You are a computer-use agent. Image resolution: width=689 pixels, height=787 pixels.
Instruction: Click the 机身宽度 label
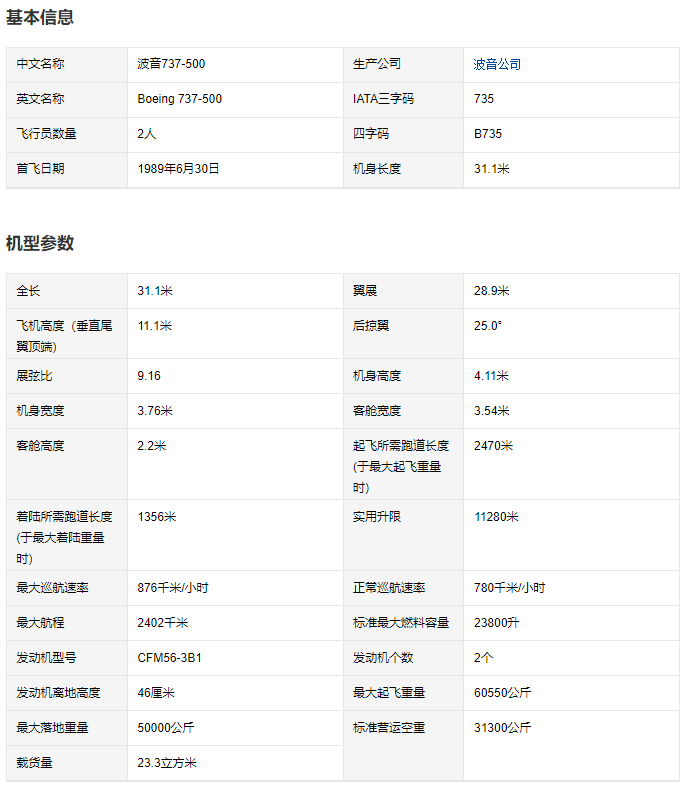[x=40, y=411]
